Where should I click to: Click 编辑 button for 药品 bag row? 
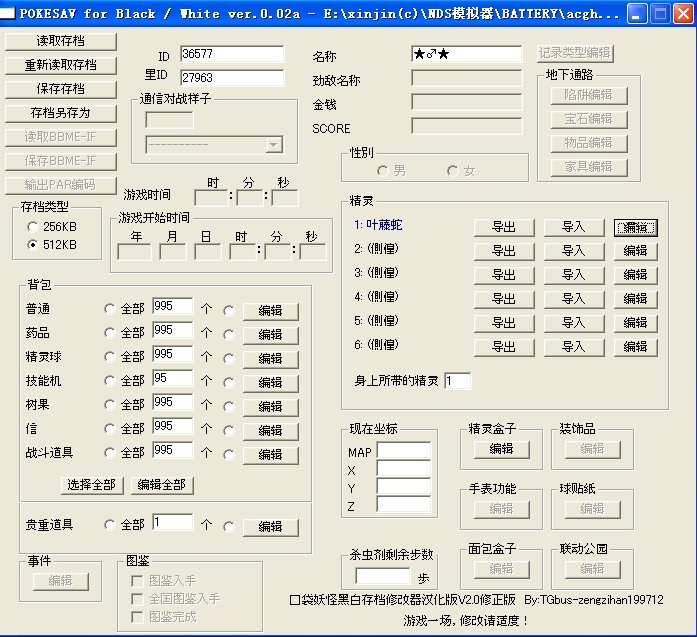(271, 335)
